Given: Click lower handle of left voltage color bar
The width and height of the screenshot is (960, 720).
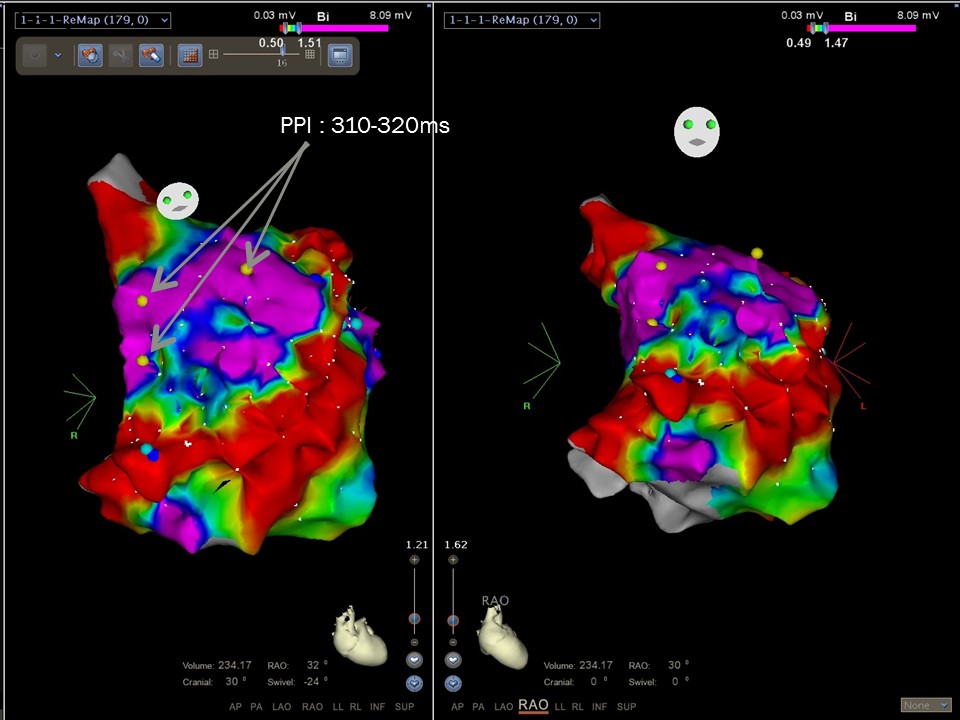Looking at the screenshot, I should coord(285,28).
